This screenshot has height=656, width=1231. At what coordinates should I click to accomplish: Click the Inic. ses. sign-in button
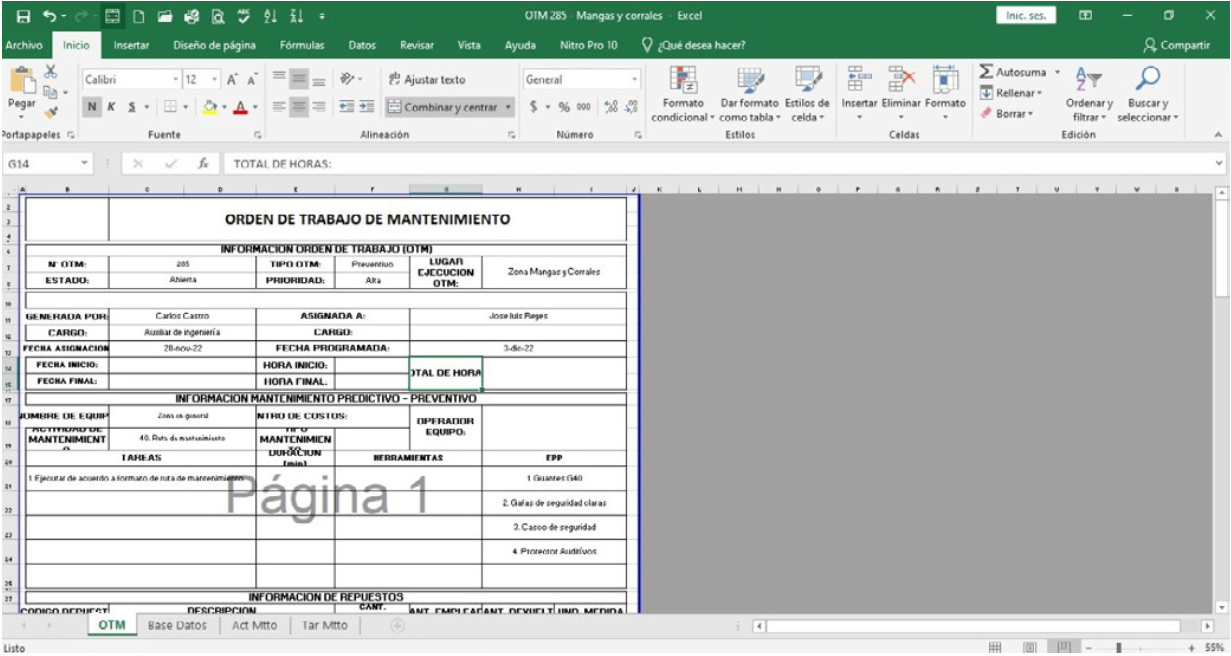[1025, 16]
